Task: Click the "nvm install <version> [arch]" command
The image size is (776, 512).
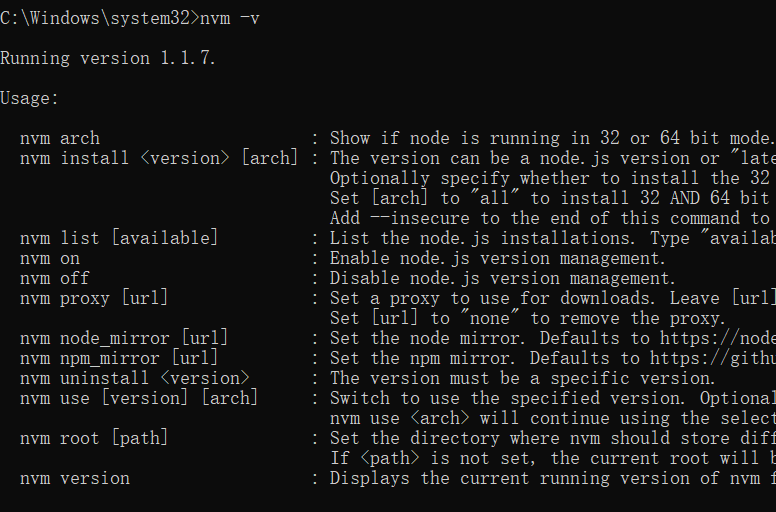Action: point(159,158)
